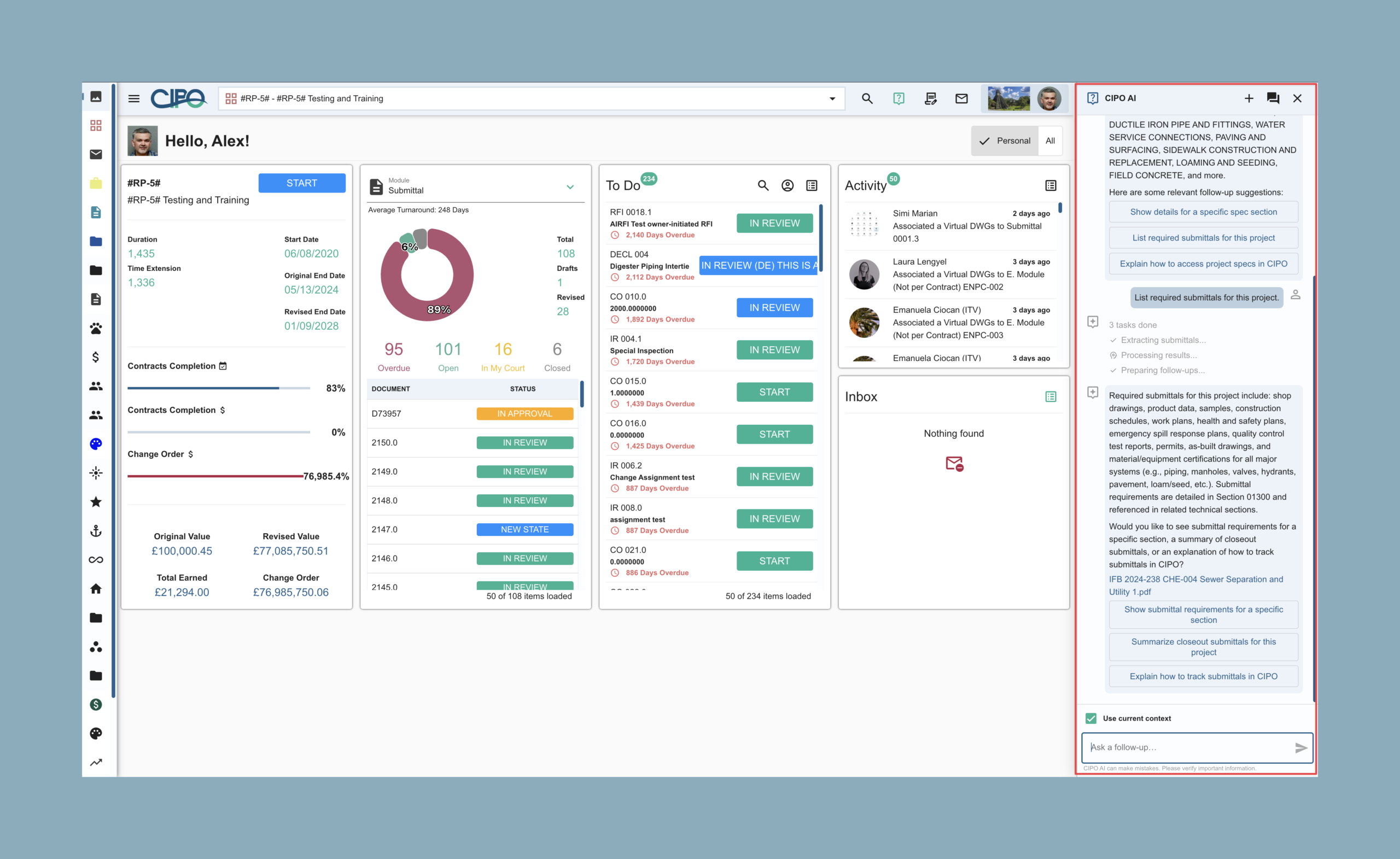Screen dimensions: 1400x859
Task: Choose Summarize closeout submittals for this project
Action: 1204,646
